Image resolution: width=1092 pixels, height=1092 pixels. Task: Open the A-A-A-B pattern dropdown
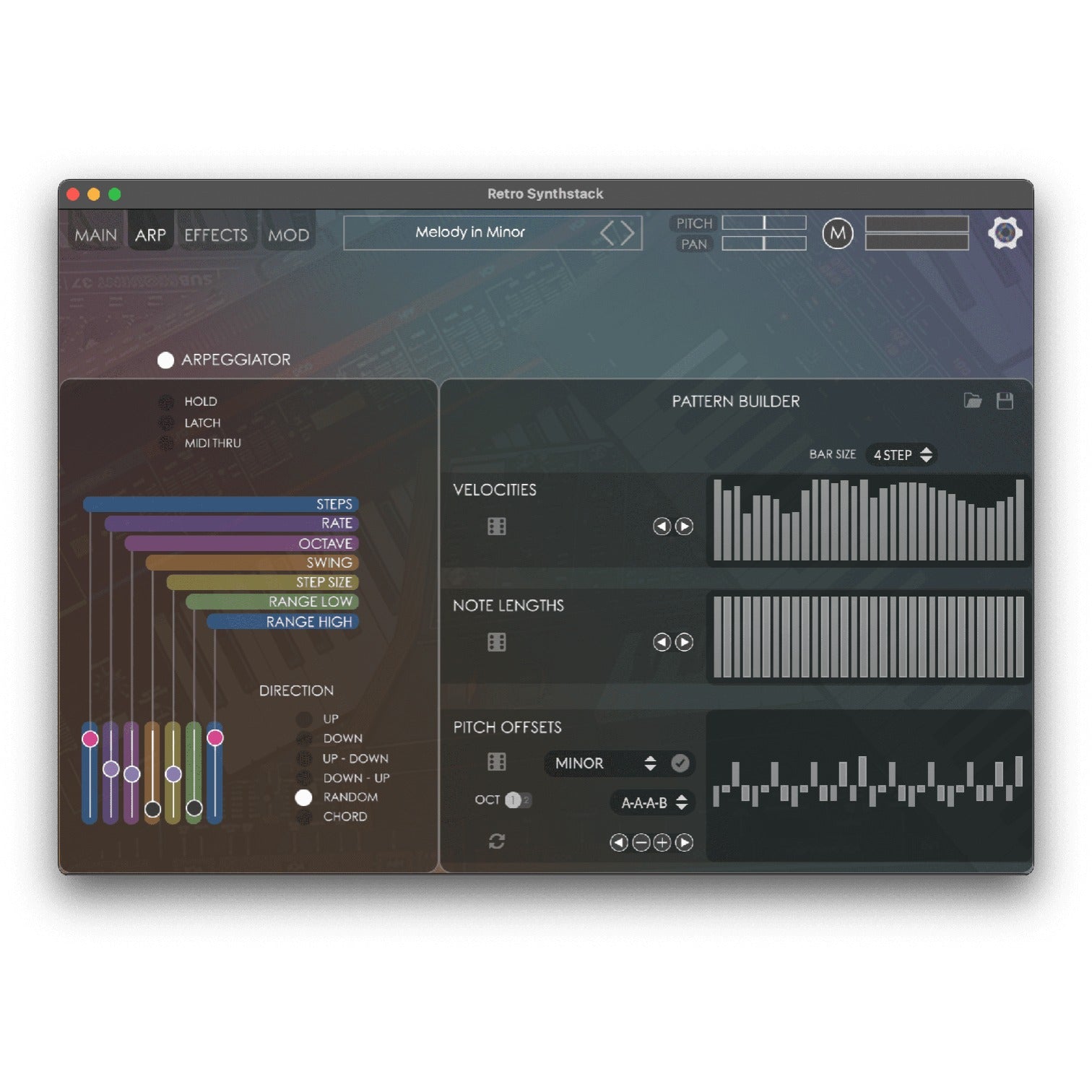pyautogui.click(x=652, y=802)
